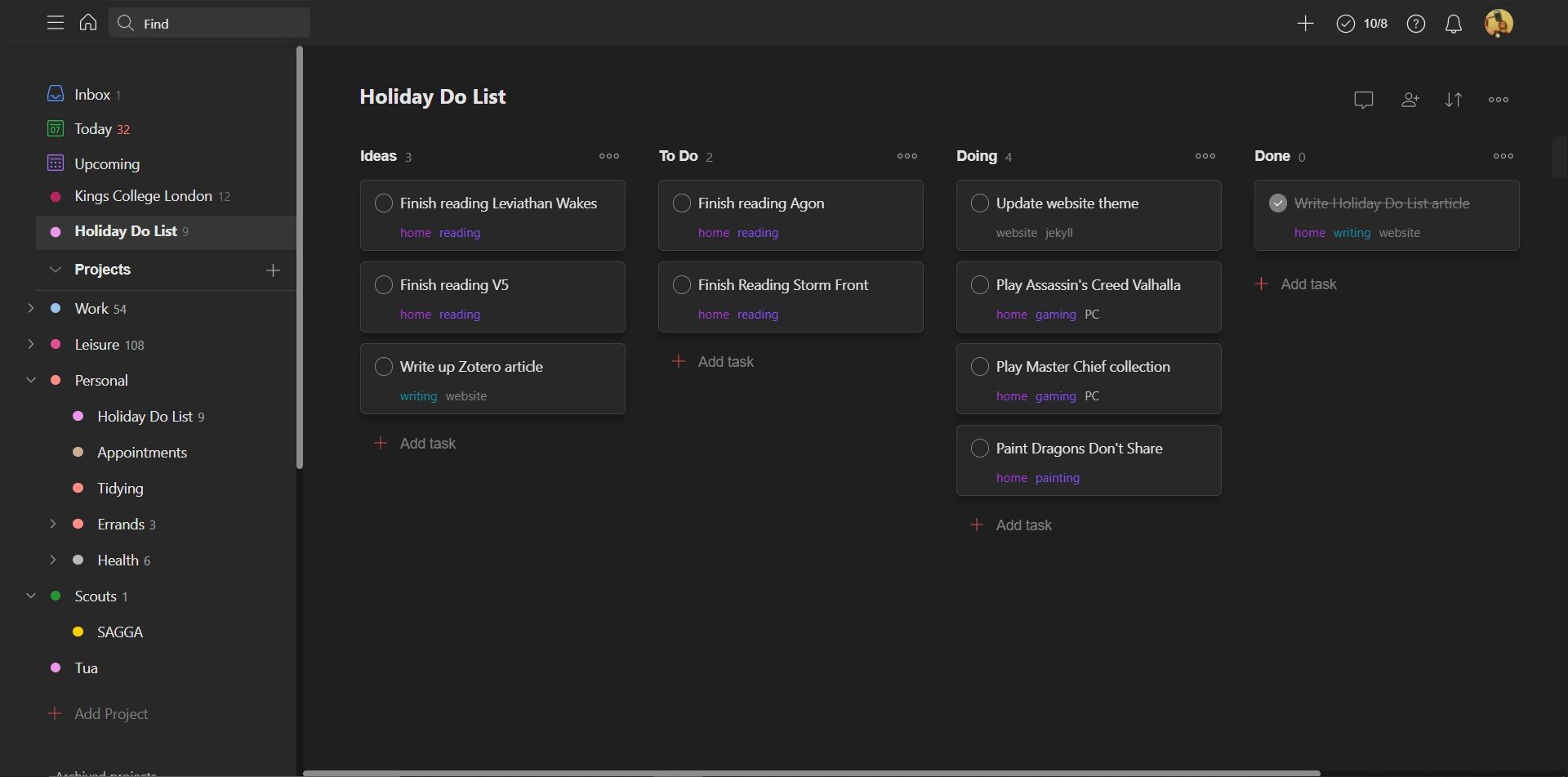
Task: Click the quick add plus icon in top bar
Action: pos(1305,24)
